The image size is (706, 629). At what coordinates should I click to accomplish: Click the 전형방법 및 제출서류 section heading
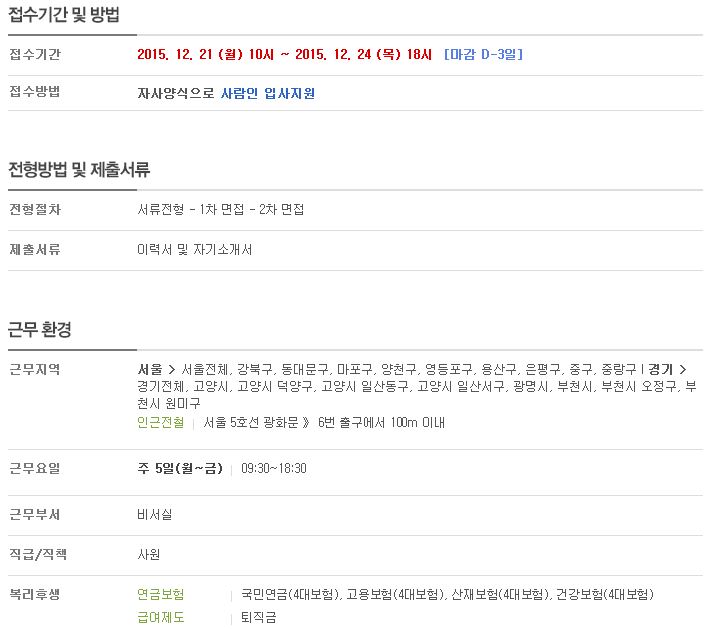click(x=79, y=169)
